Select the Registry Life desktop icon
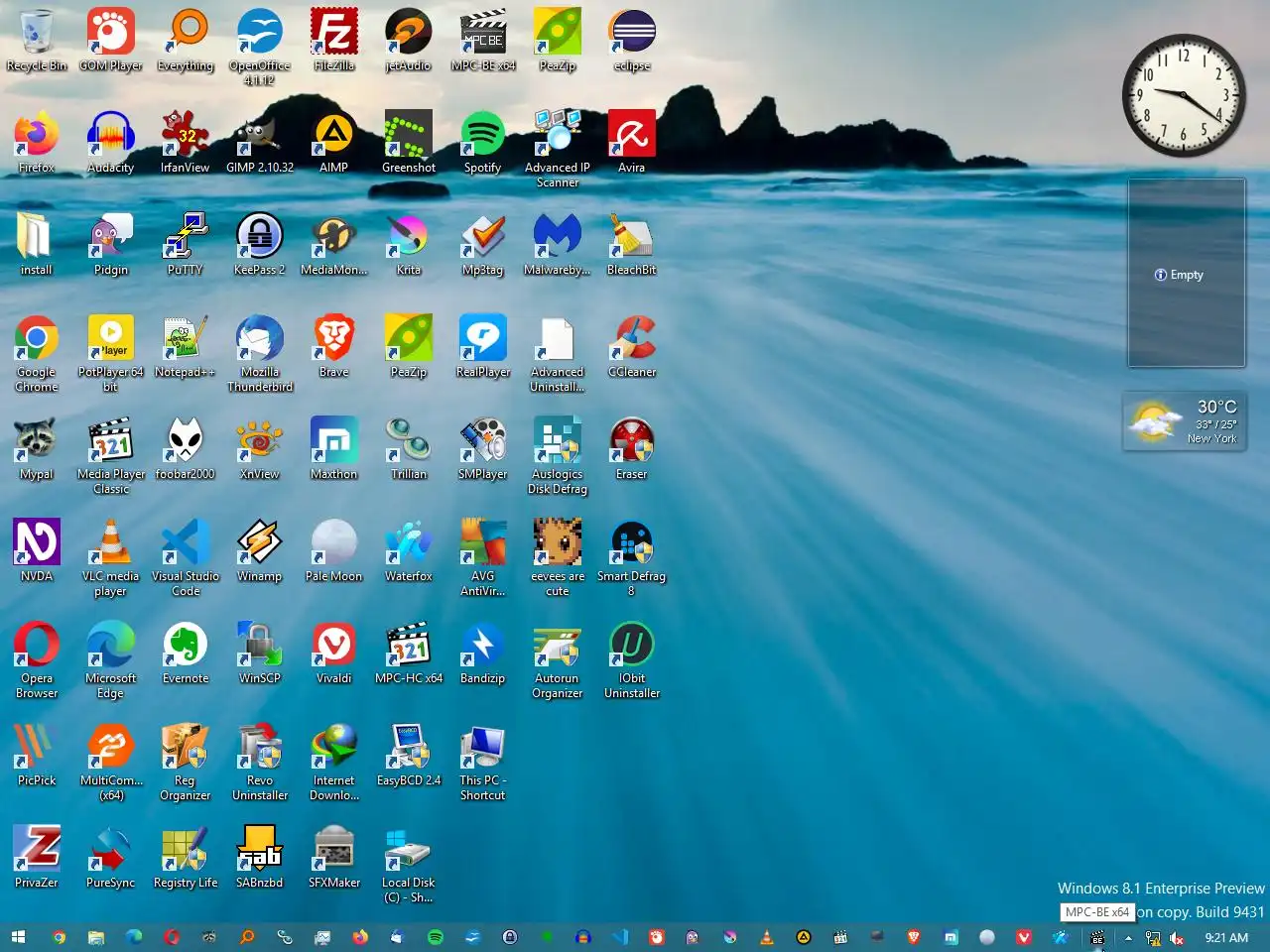The width and height of the screenshot is (1270, 952). coord(186,858)
